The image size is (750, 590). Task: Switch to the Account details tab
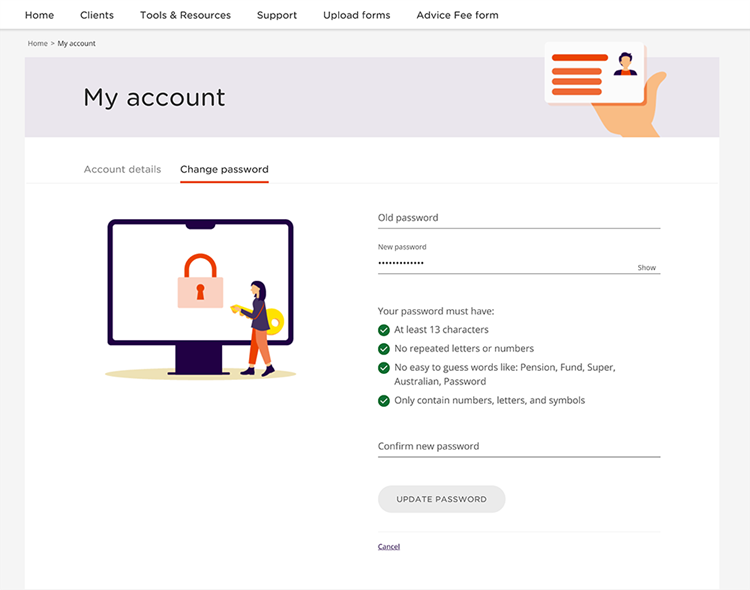122,169
